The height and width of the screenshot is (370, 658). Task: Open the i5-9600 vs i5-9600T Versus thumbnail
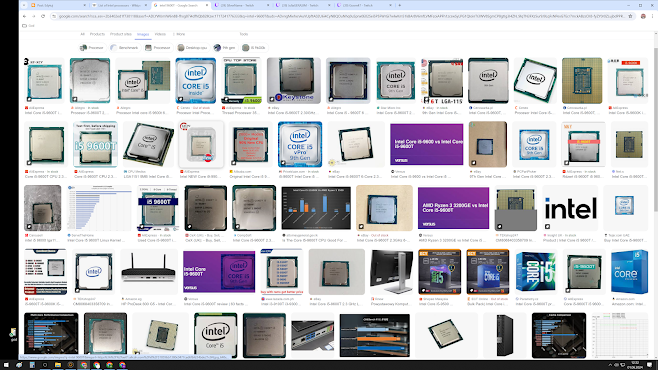(x=427, y=144)
